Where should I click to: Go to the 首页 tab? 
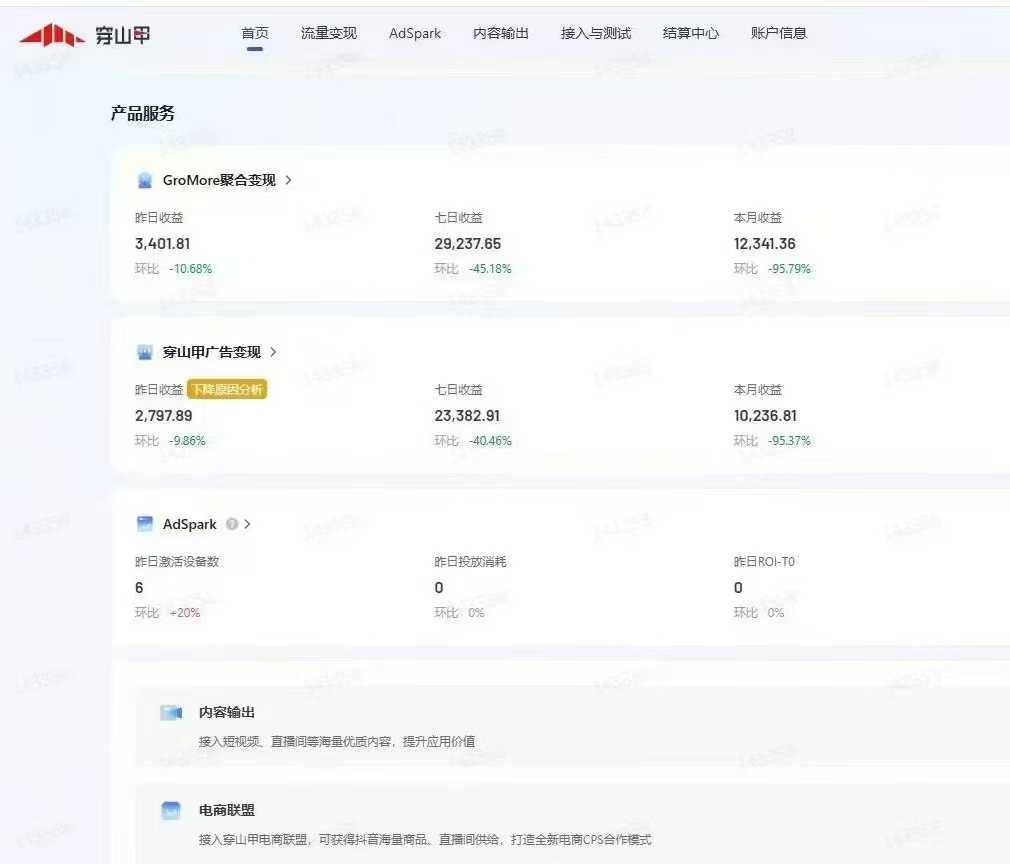255,33
